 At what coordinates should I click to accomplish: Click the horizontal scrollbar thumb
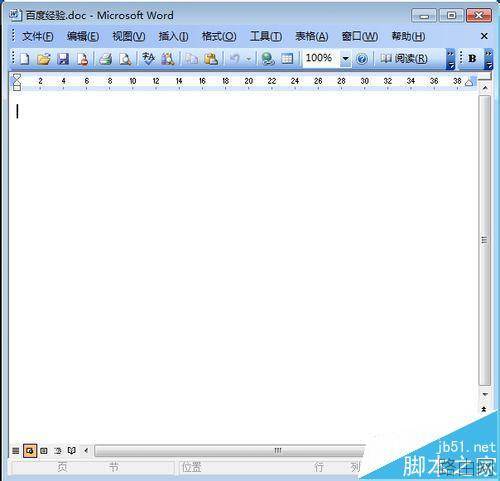230,451
